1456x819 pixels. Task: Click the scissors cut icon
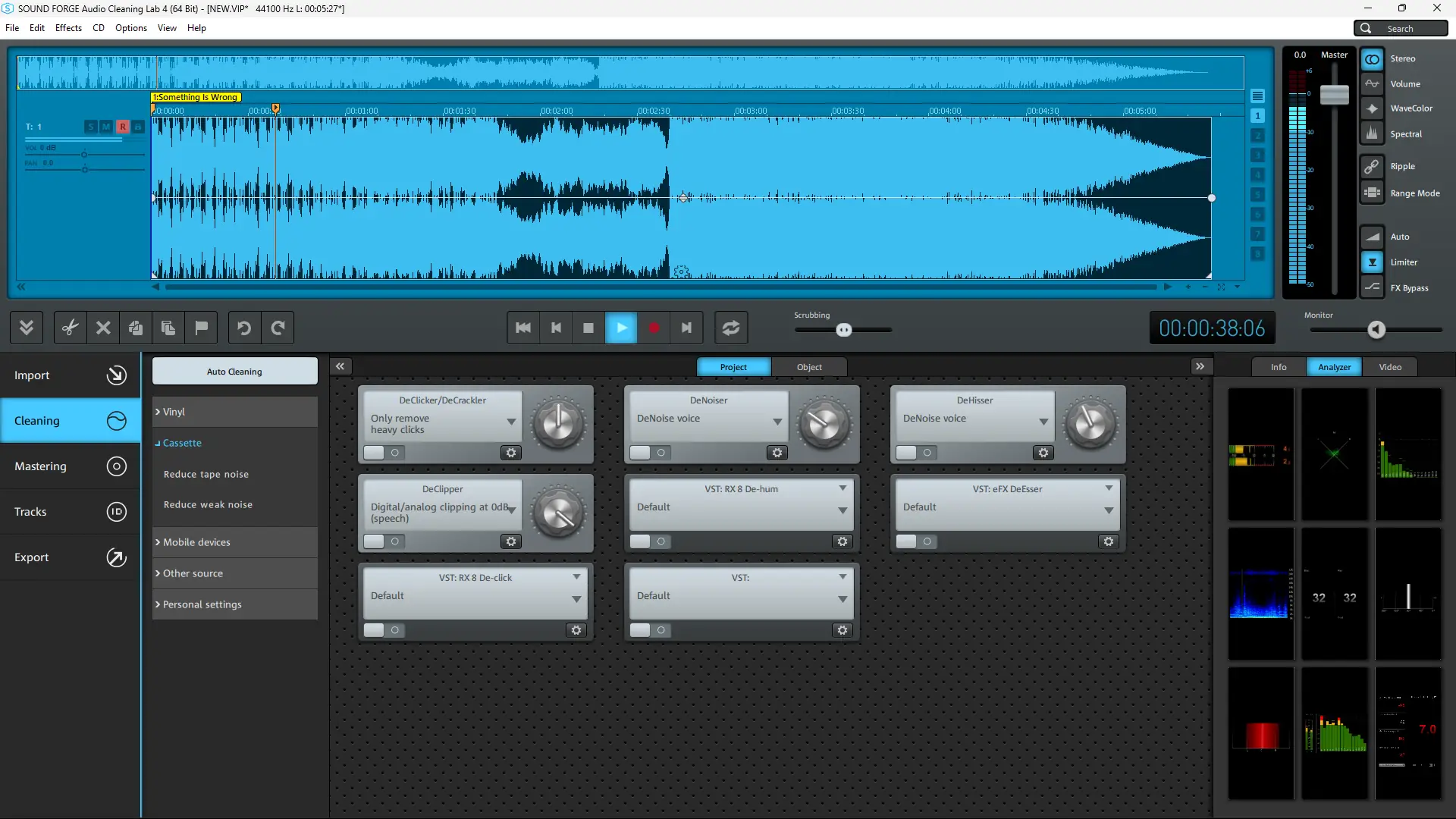[70, 328]
